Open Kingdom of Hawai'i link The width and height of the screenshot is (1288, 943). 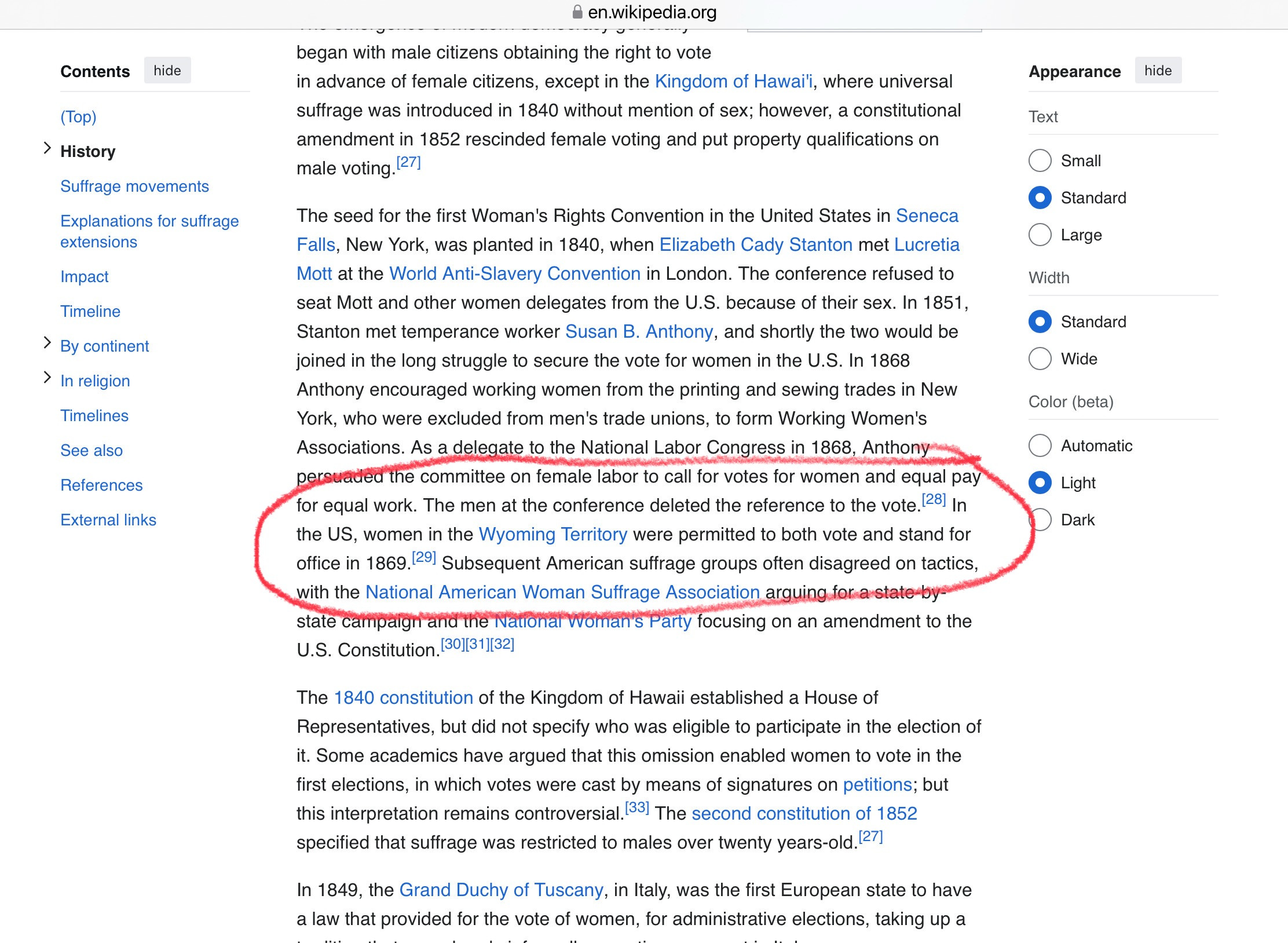click(733, 81)
